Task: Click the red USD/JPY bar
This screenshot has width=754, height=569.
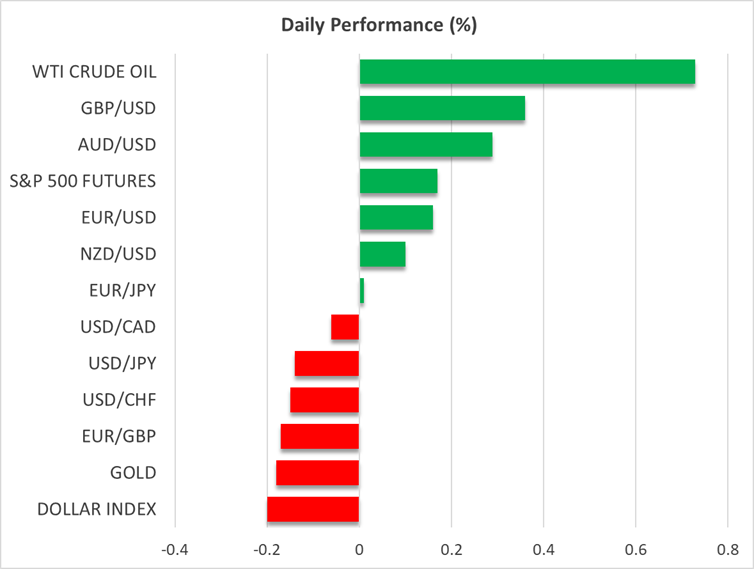Action: pyautogui.click(x=327, y=363)
